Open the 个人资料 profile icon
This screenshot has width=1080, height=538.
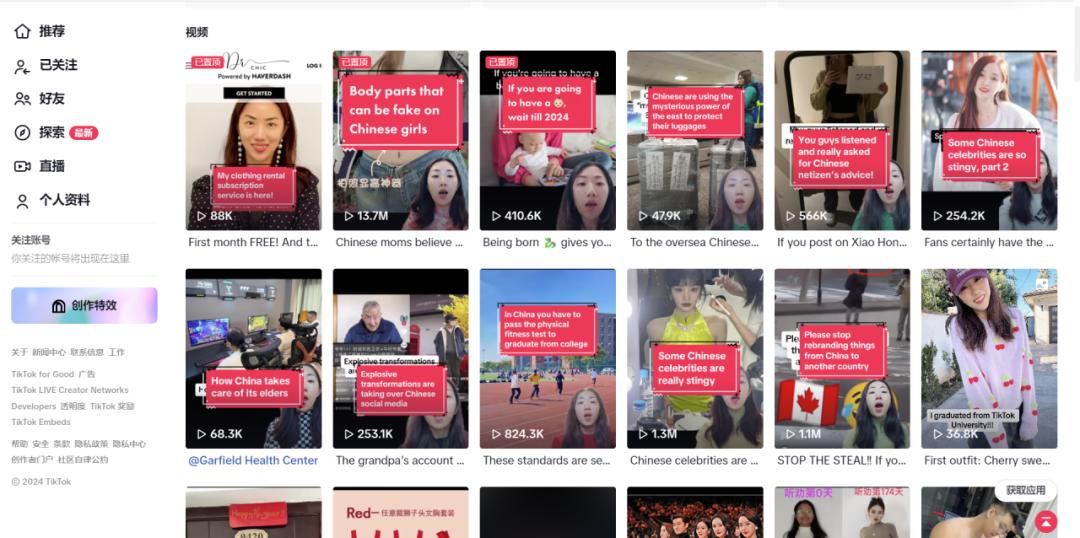(23, 200)
